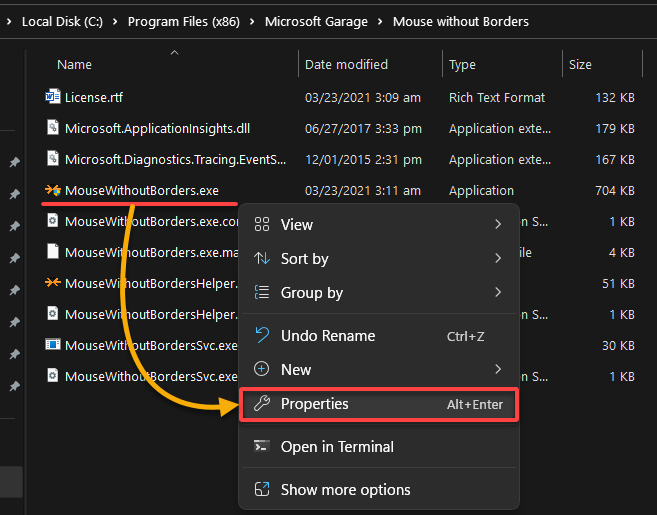The height and width of the screenshot is (515, 657).
Task: Go to Program Files (x86) breadcrumb
Action: pos(184,21)
